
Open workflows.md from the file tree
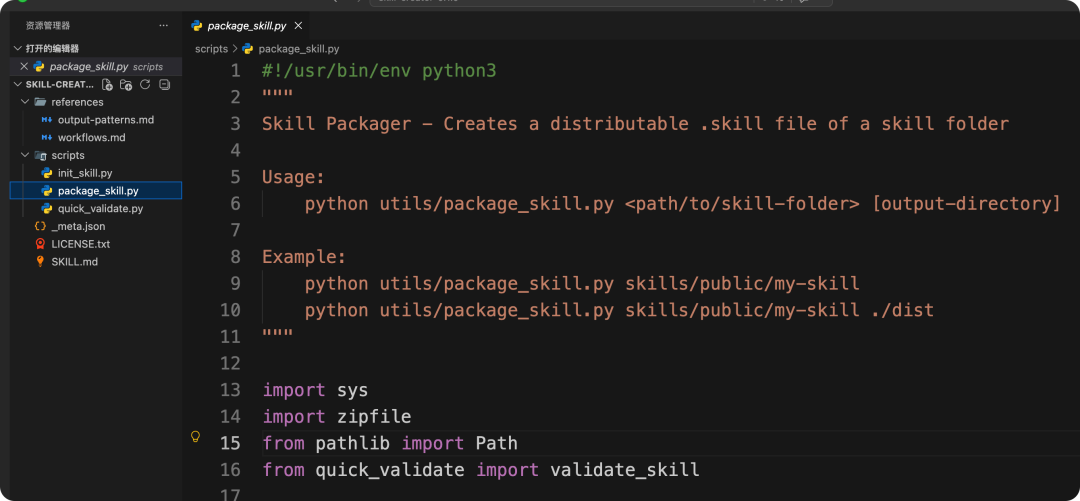coord(92,137)
